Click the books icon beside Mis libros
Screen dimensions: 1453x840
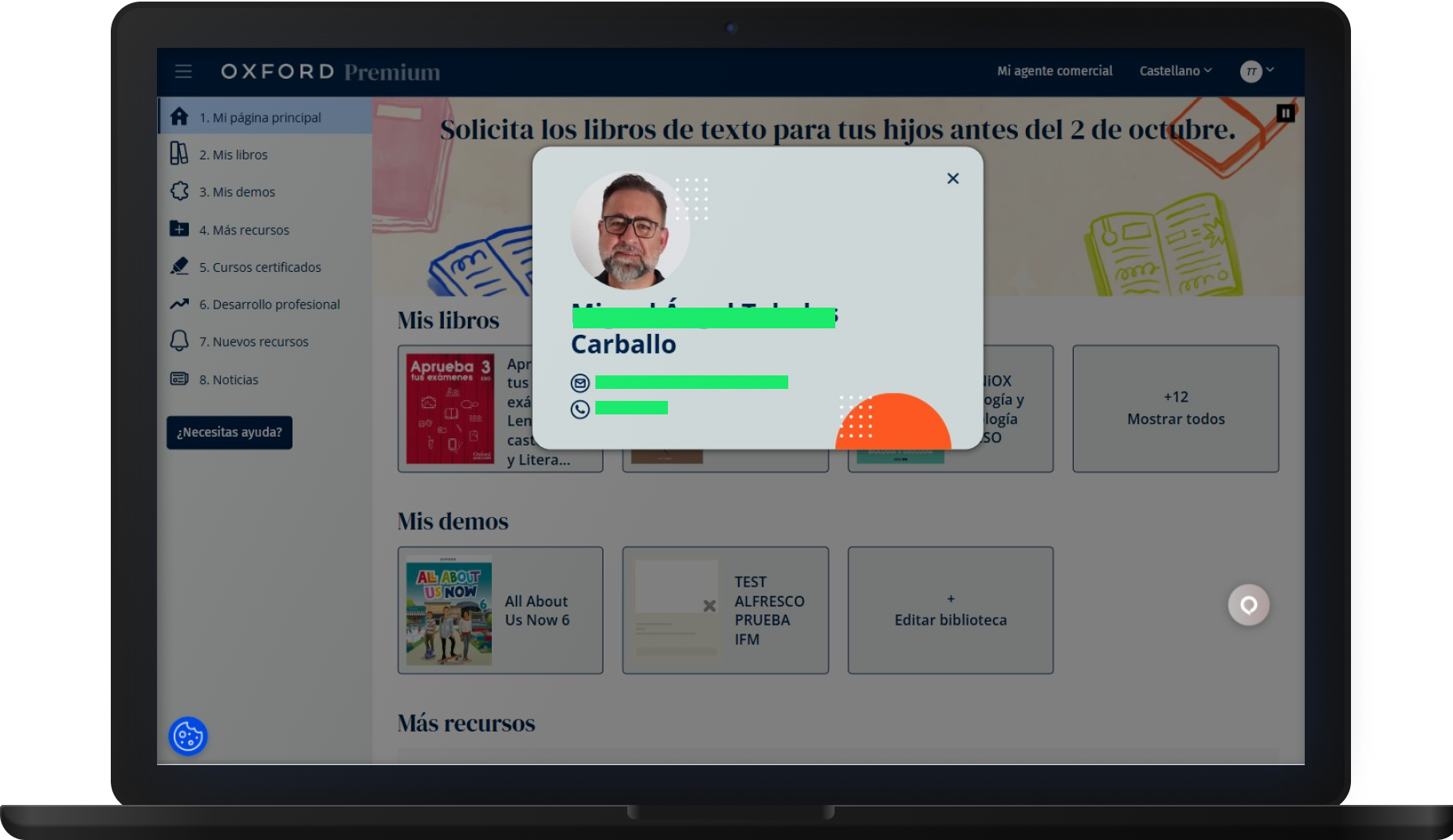tap(179, 153)
